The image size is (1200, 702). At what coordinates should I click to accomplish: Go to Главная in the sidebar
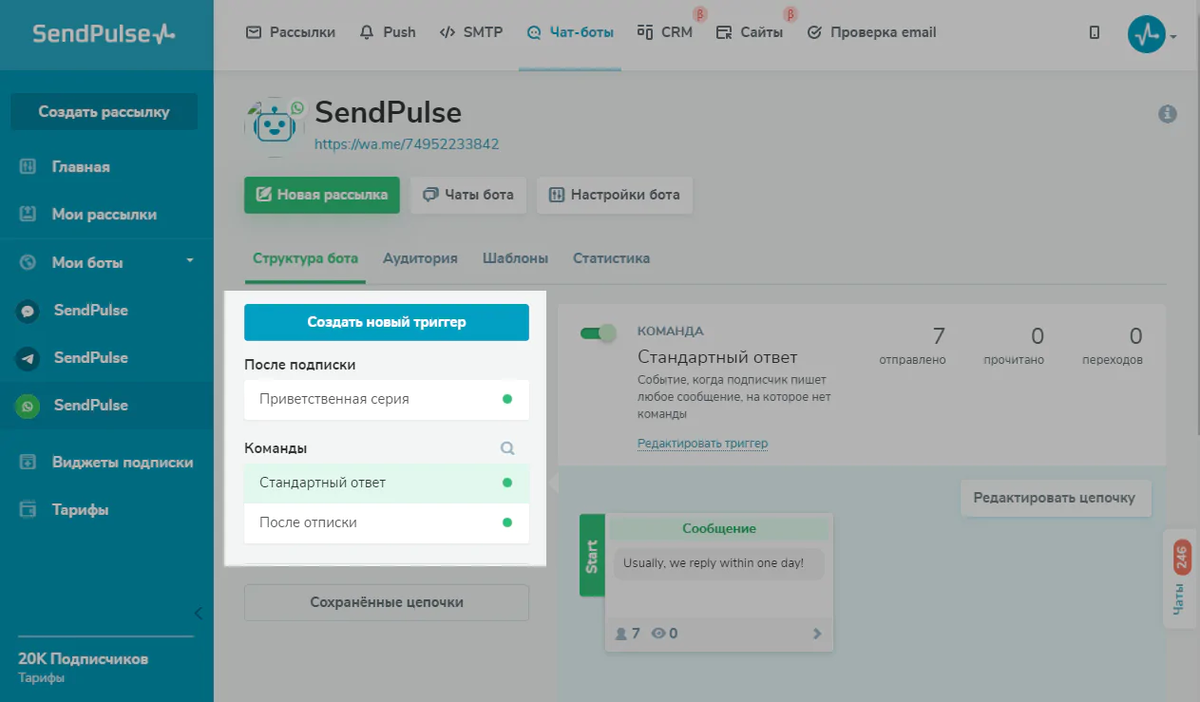81,167
